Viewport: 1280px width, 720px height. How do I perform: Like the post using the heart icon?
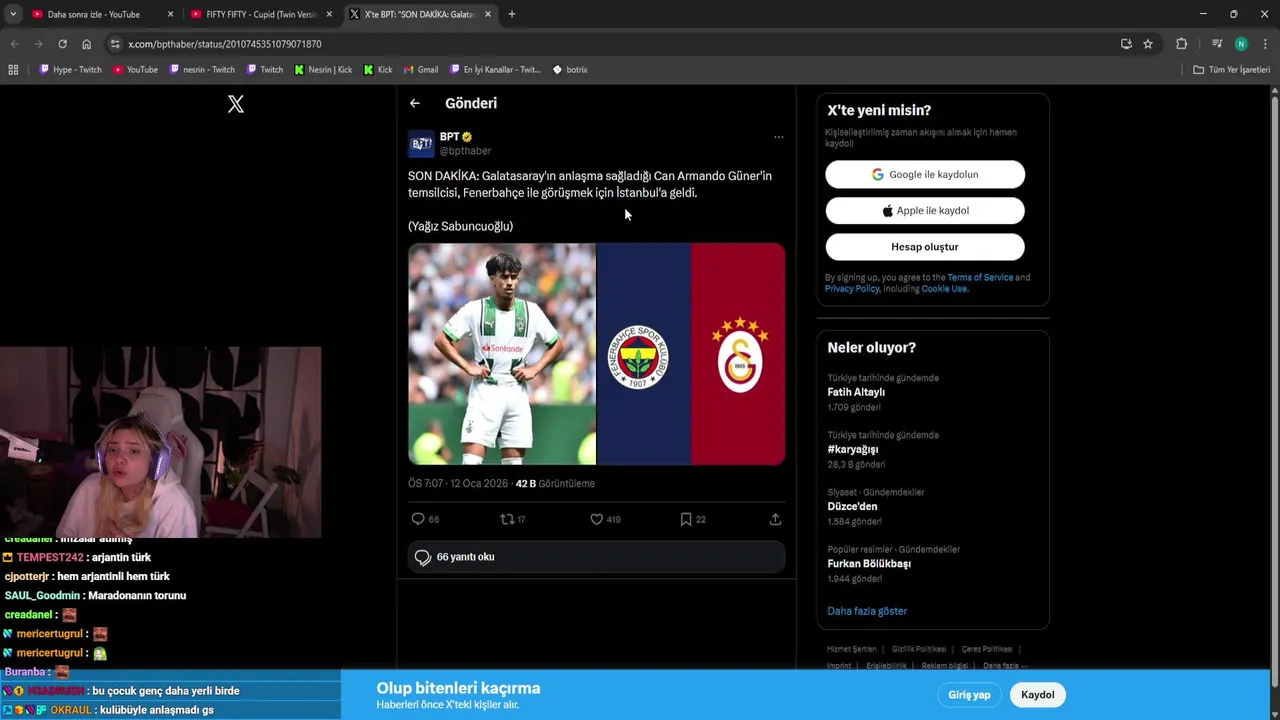pos(596,519)
